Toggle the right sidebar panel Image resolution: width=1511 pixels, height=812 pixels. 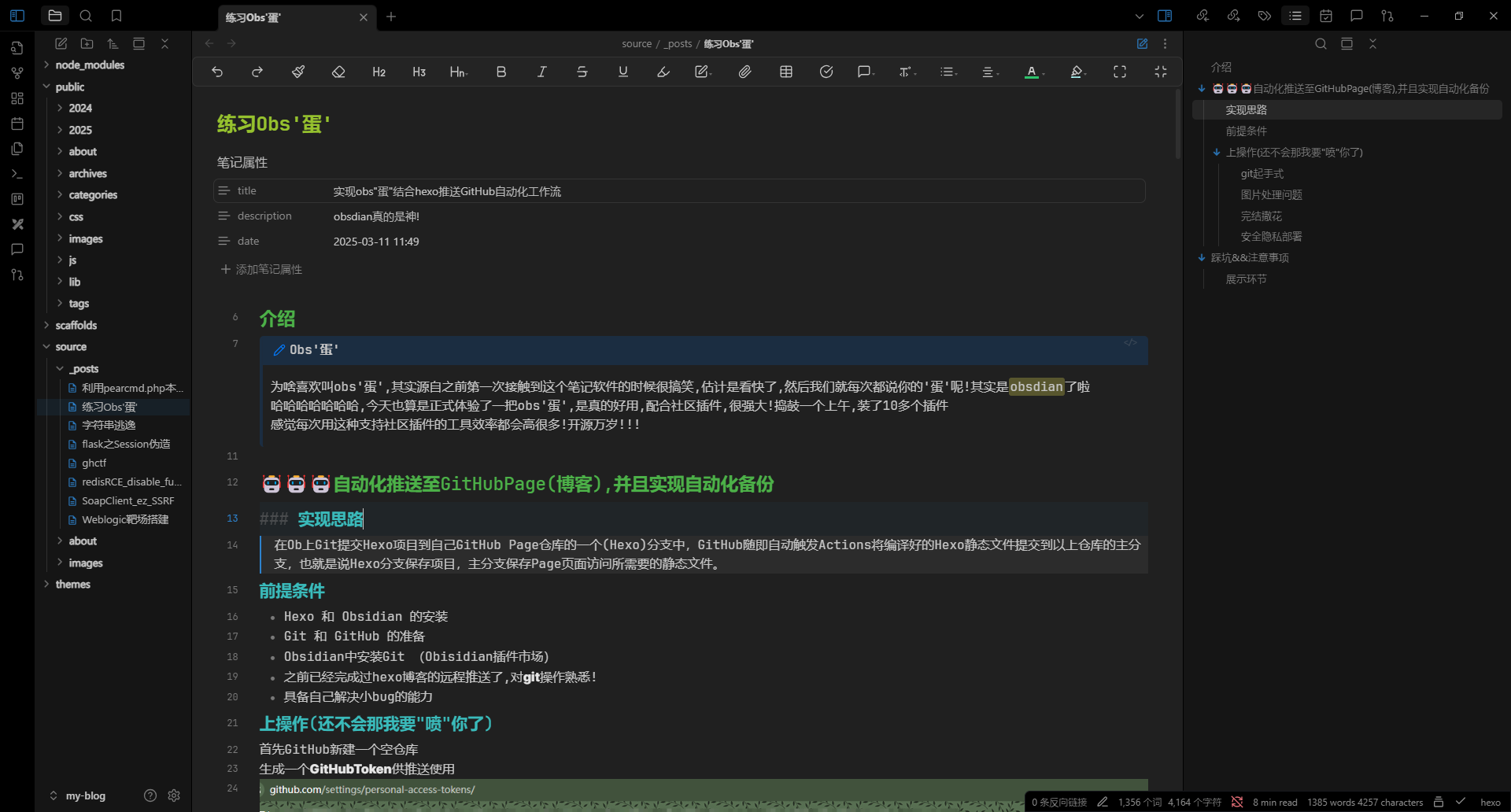click(x=1166, y=16)
